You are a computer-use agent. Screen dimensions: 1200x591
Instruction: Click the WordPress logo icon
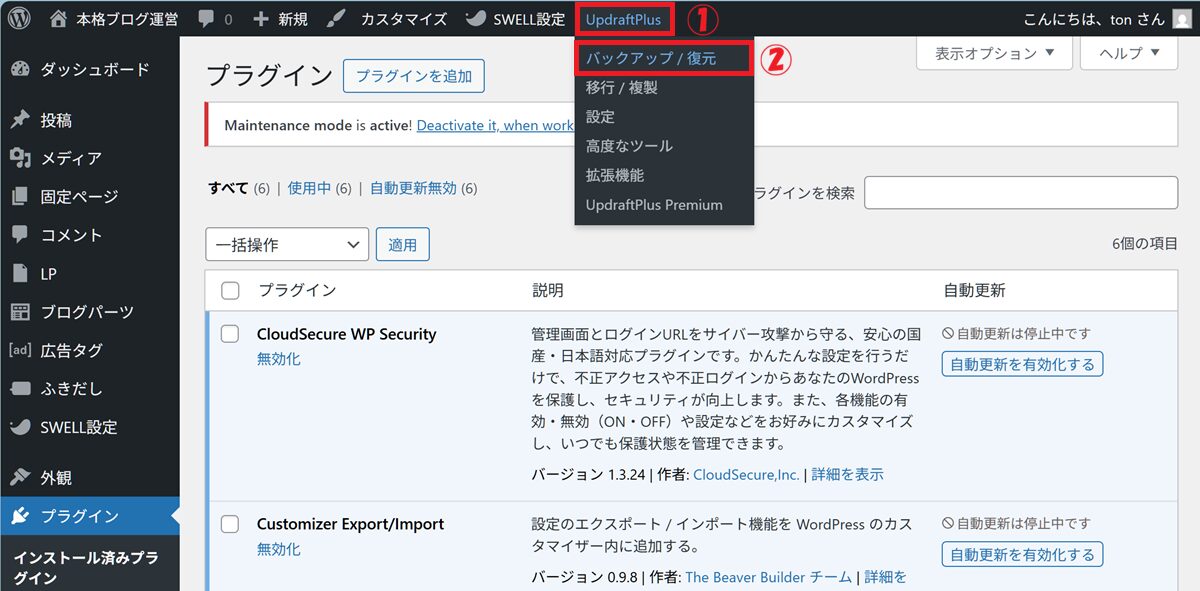point(20,19)
